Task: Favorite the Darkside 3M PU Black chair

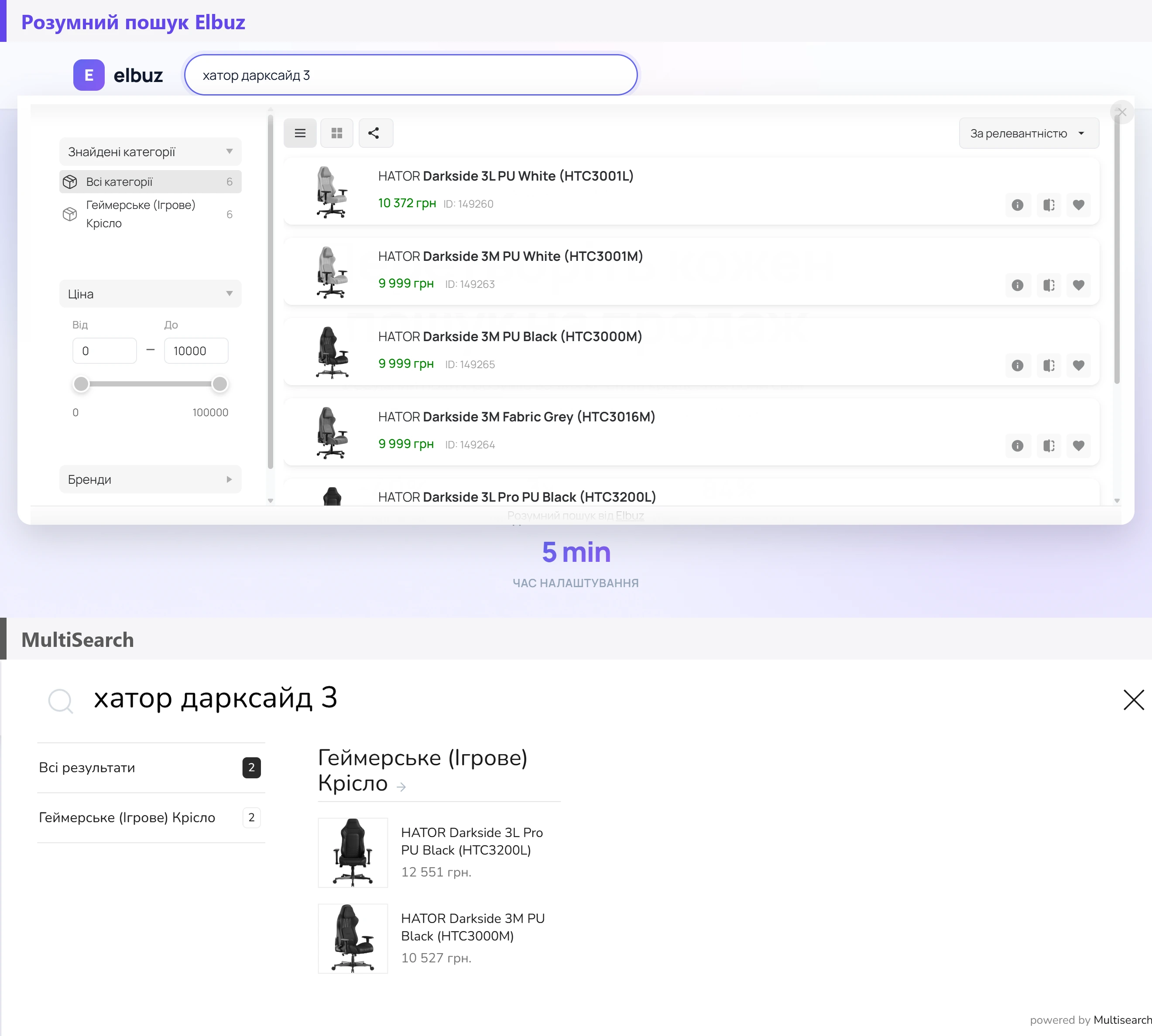Action: click(x=1079, y=366)
